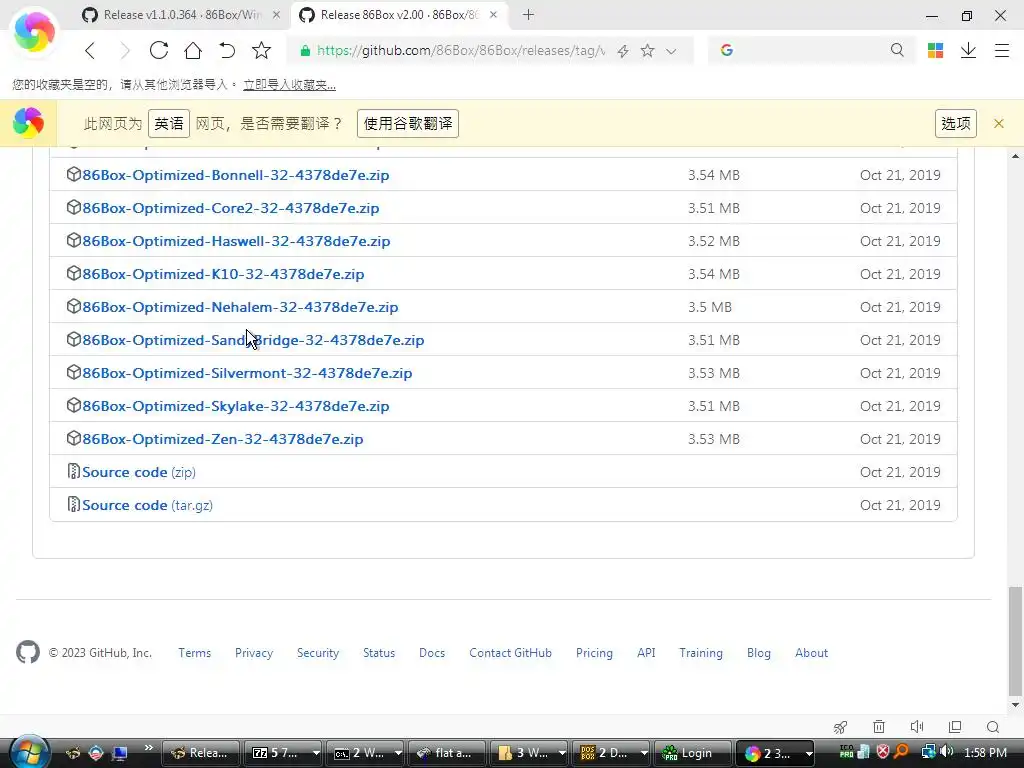Download Source code (tar.gz)

(147, 505)
